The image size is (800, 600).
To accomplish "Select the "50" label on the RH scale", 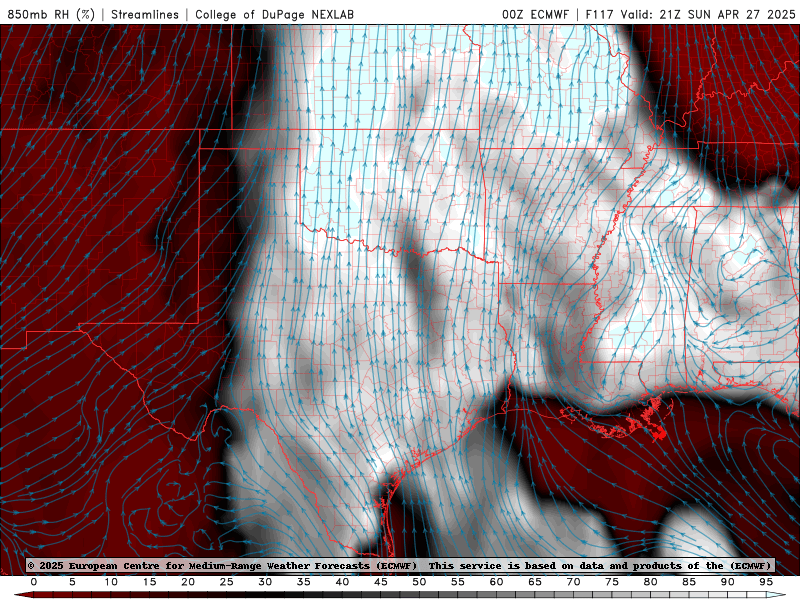I will point(419,582).
